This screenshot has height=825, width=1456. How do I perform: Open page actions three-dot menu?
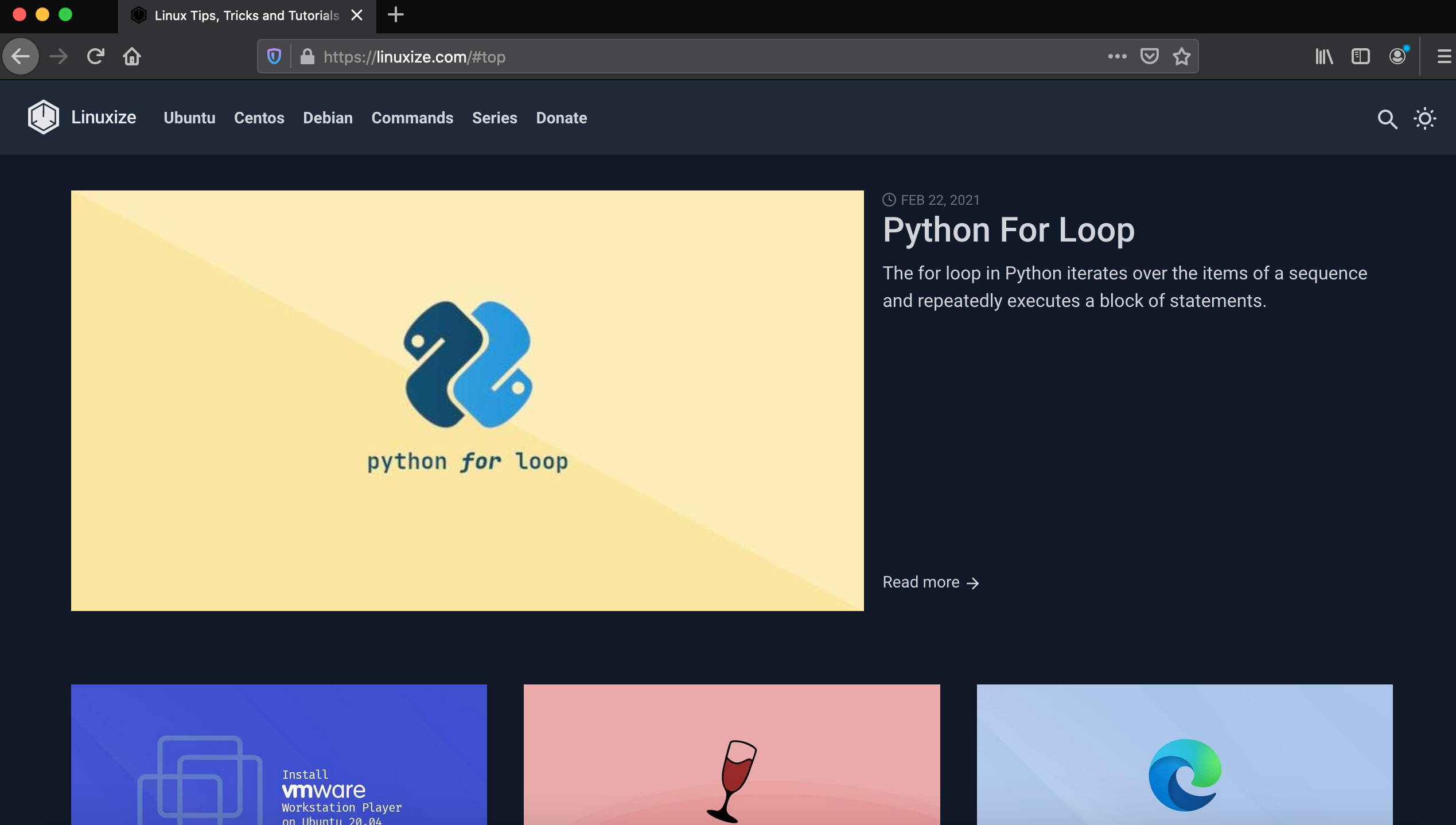[1117, 56]
